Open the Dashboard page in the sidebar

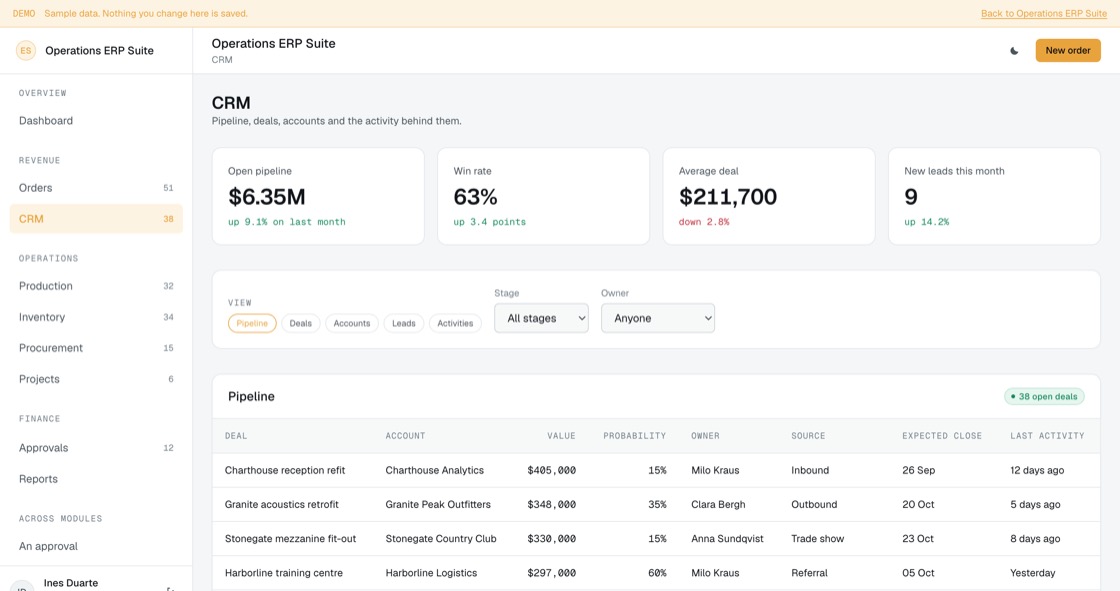[x=96, y=121]
